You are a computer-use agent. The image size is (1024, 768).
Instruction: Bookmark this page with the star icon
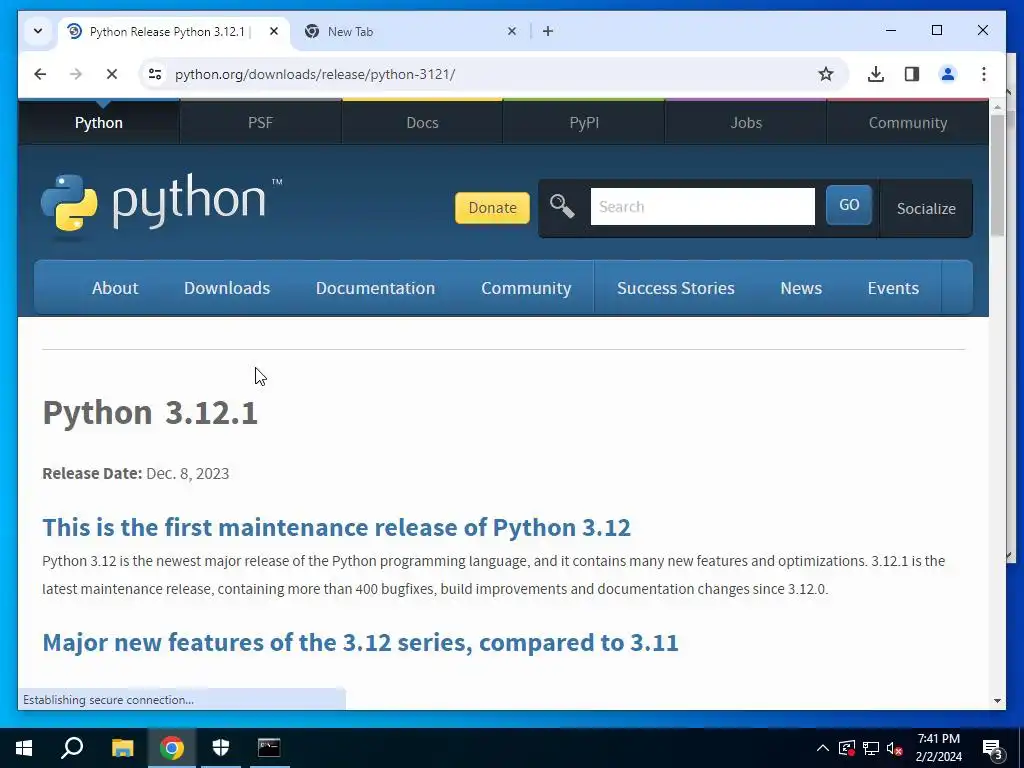point(825,74)
